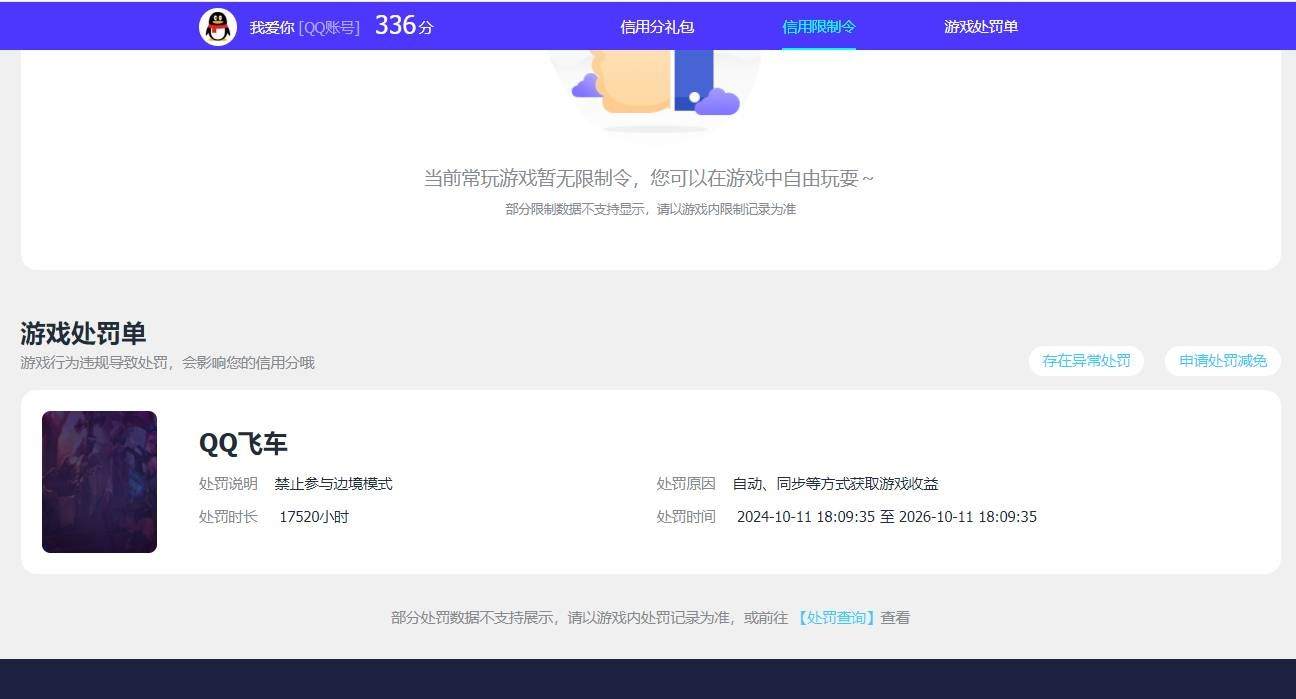Screen dimensions: 1296x699
Task: Click the 处罚时长 field label
Action: 228,517
